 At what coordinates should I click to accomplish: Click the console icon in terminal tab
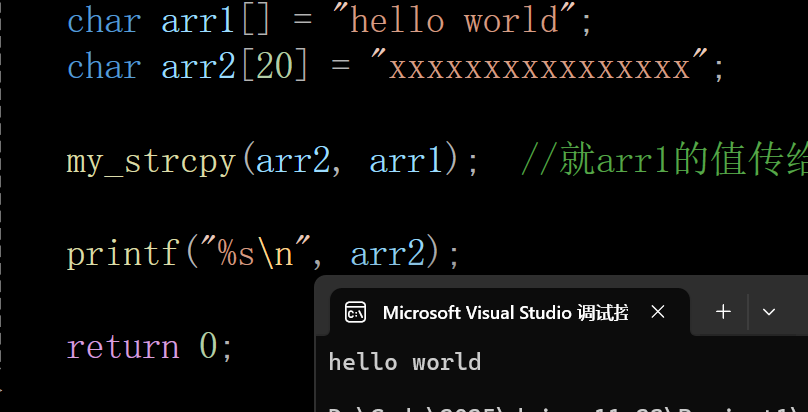coord(356,313)
